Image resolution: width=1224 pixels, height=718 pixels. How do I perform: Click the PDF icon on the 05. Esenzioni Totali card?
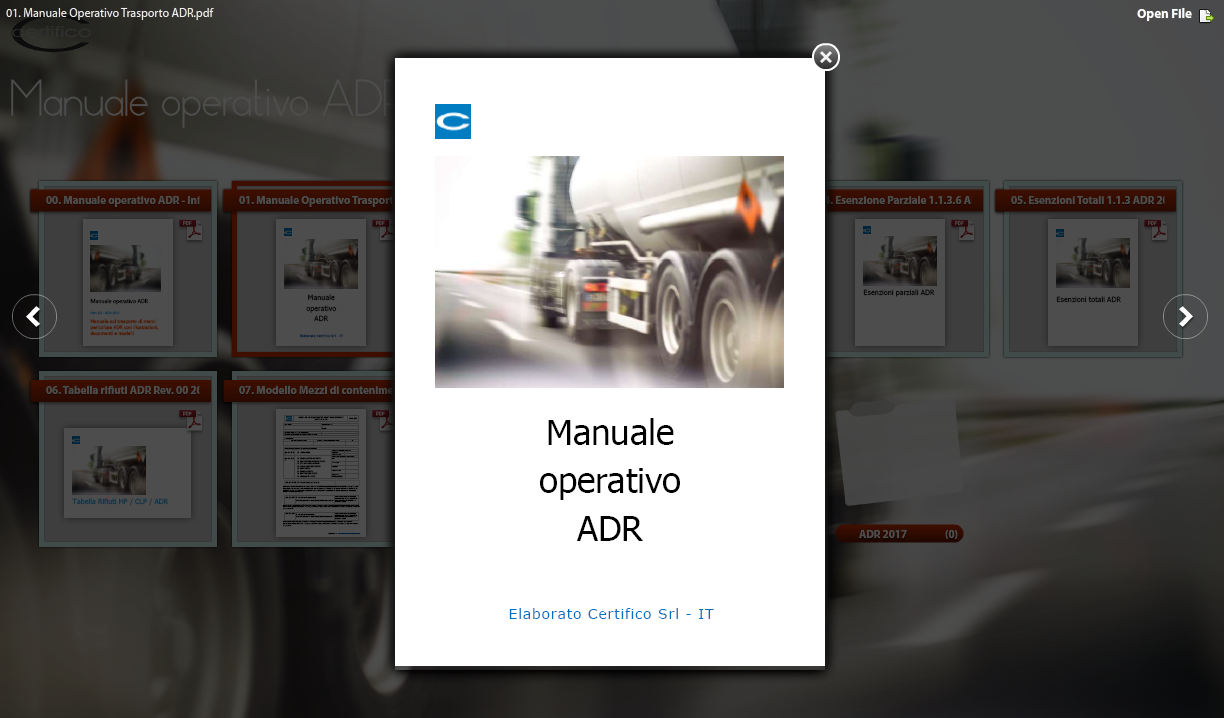pos(1157,229)
